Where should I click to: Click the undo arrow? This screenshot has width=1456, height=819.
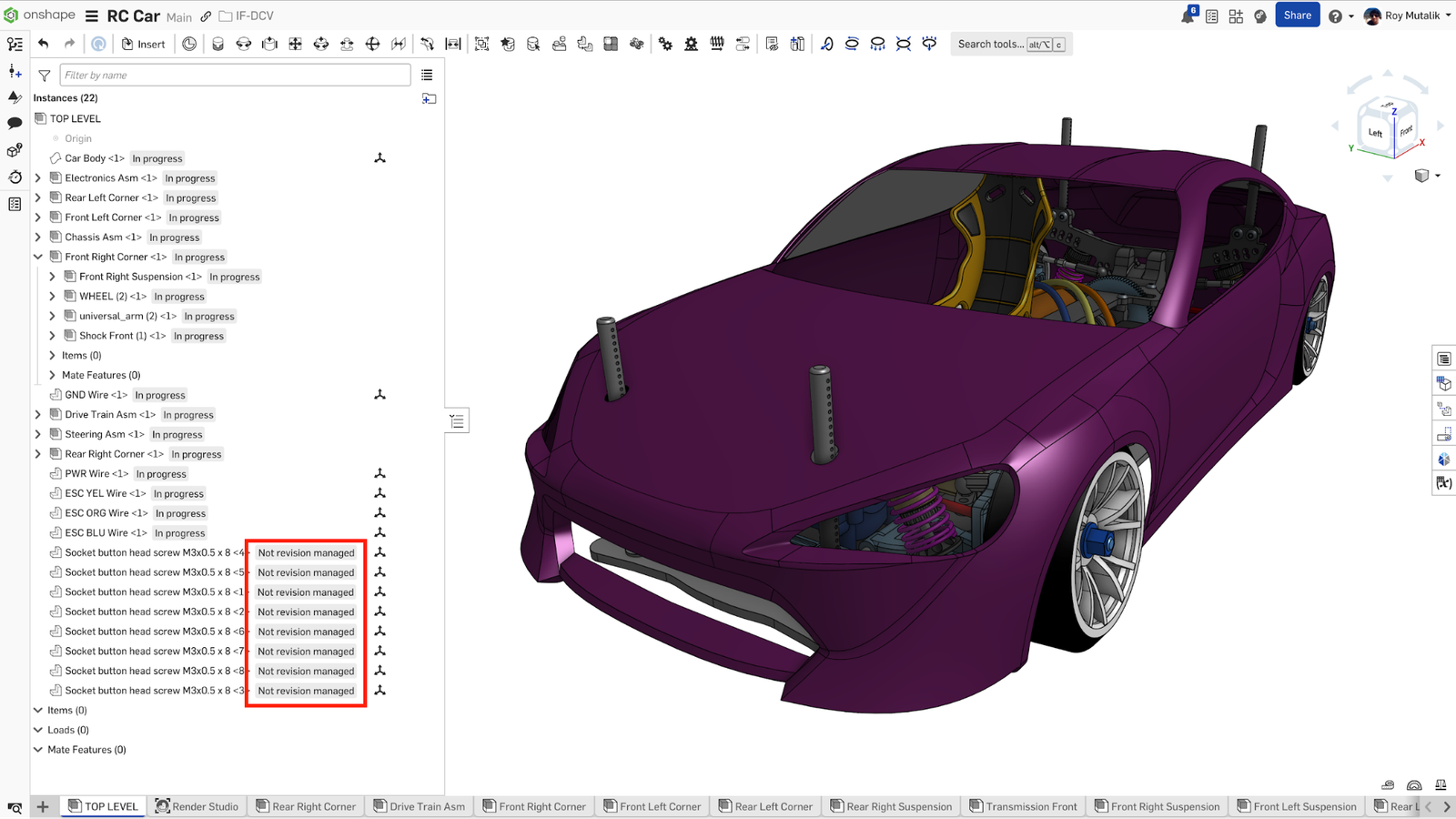point(43,43)
